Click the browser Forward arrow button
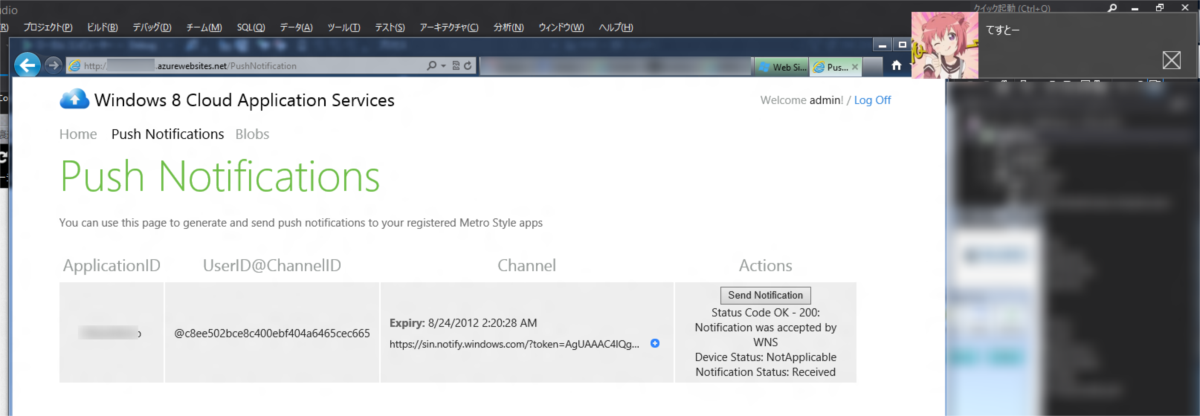This screenshot has width=1200, height=416. tap(53, 66)
